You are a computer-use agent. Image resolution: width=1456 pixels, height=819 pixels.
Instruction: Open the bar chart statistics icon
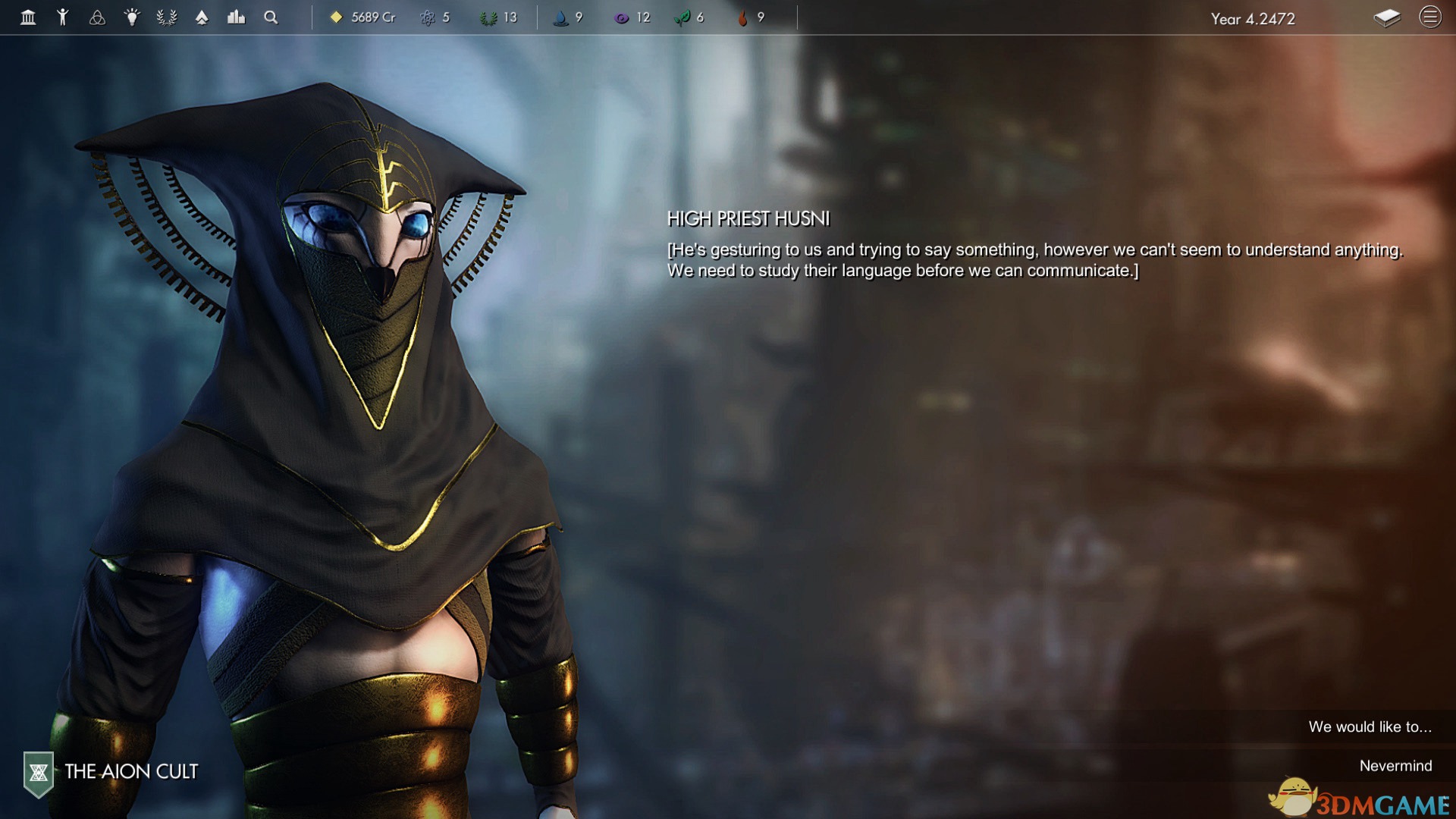236,17
